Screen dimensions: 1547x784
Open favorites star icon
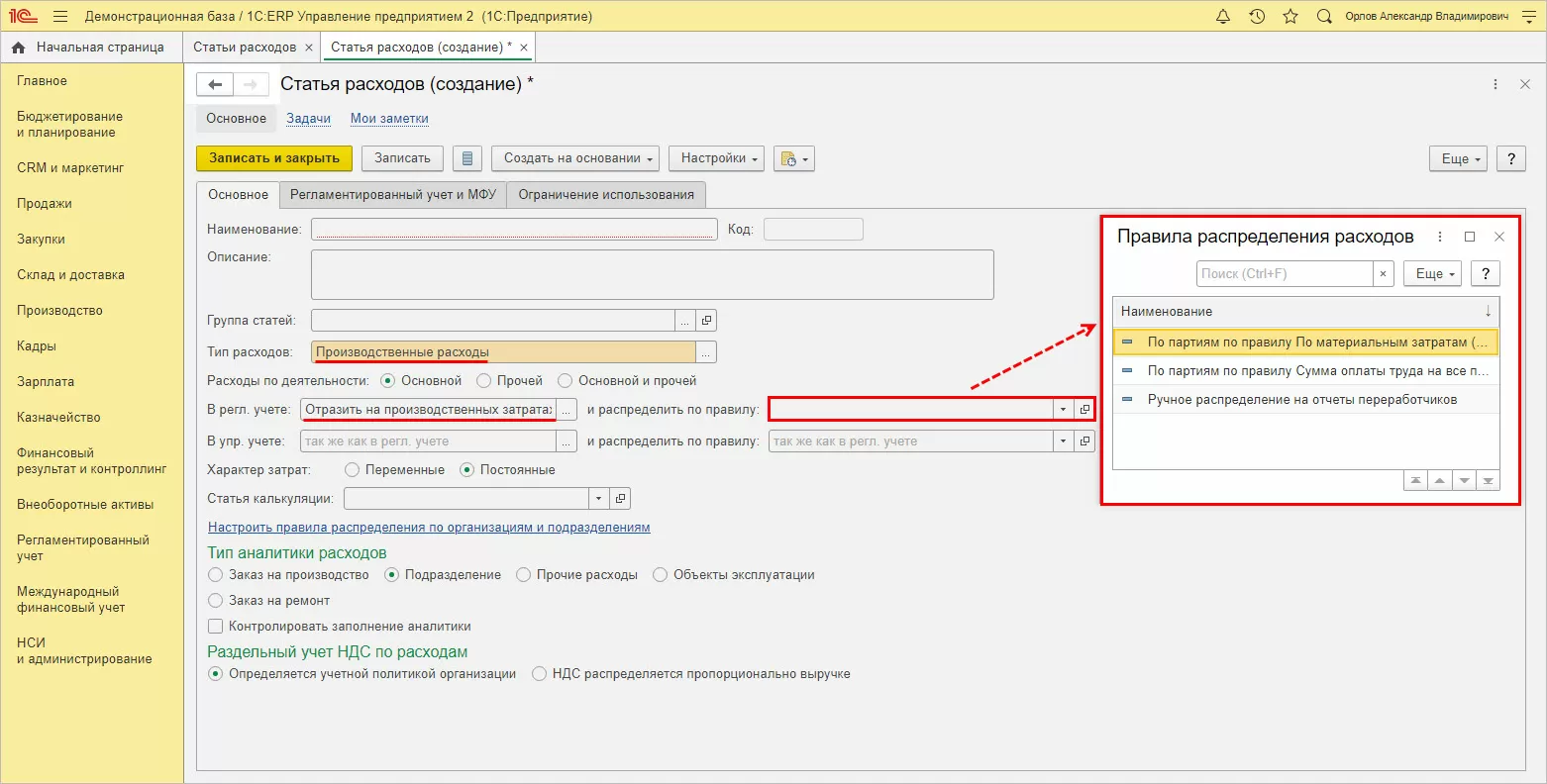coord(1289,17)
